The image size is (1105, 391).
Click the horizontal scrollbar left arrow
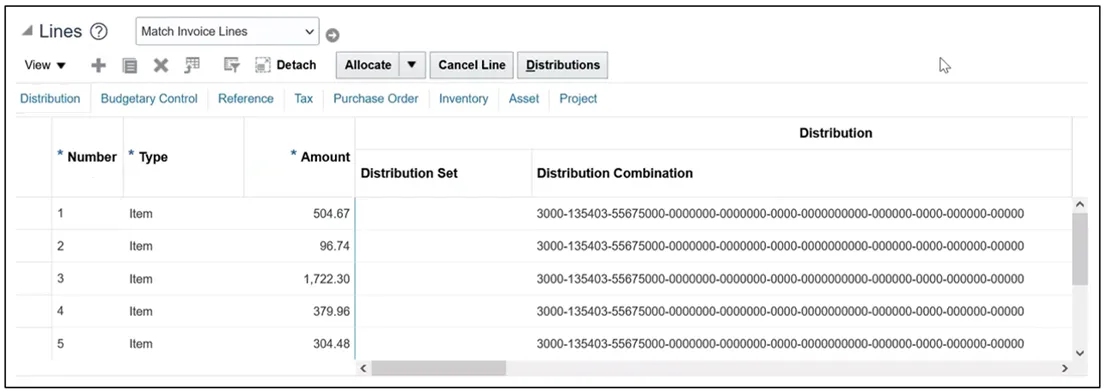363,368
